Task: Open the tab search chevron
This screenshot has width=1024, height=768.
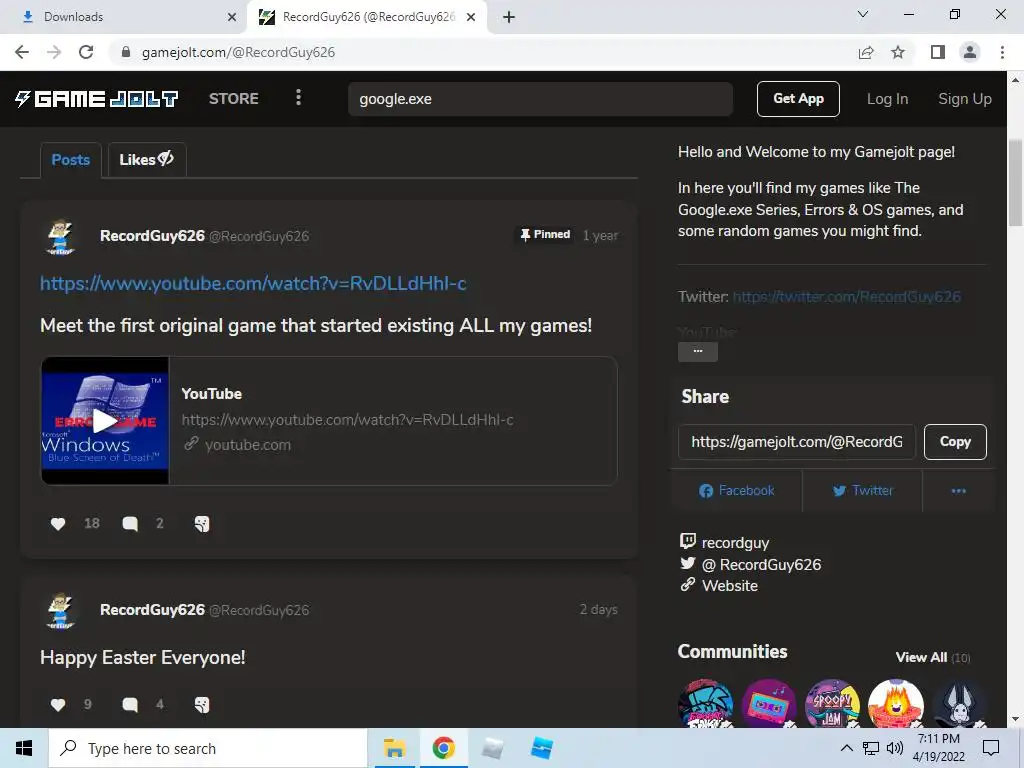Action: [863, 14]
